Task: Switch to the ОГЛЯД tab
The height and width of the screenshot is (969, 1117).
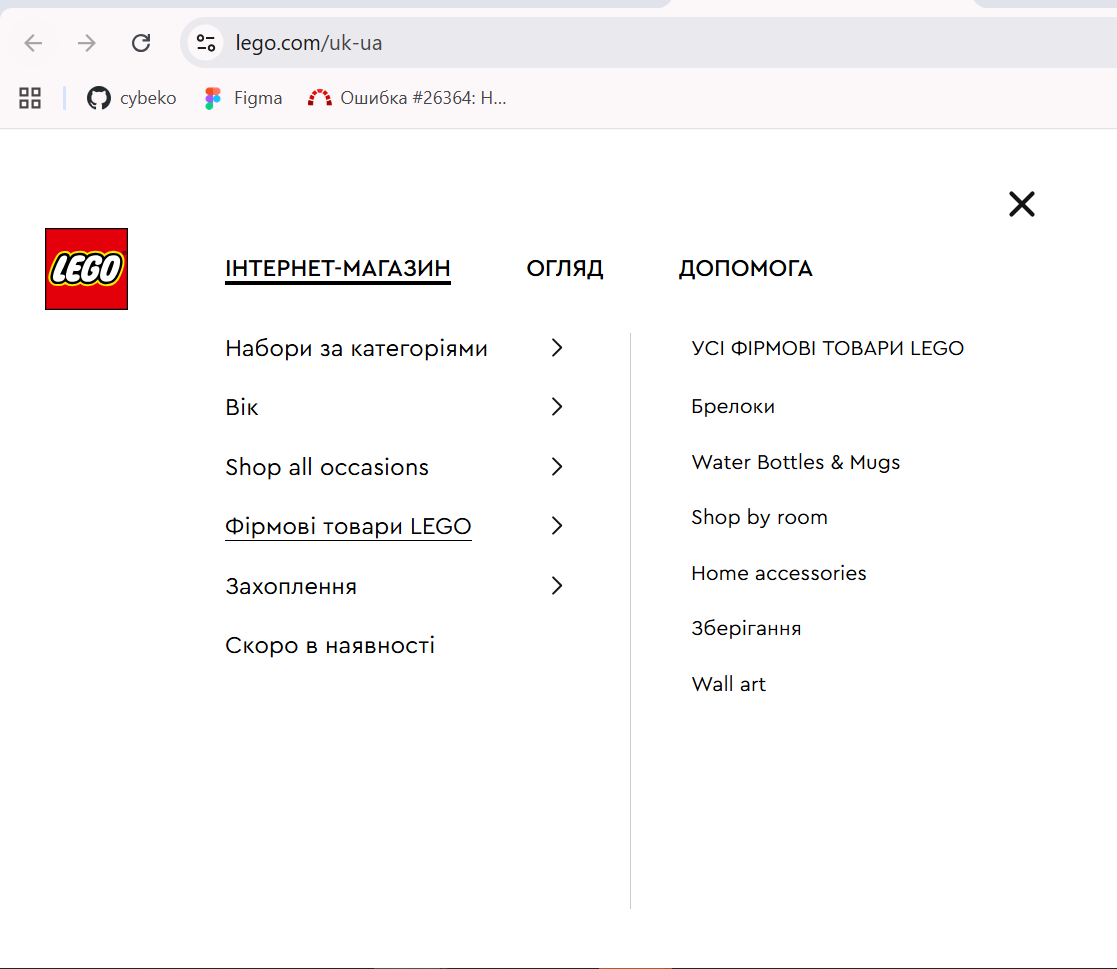Action: point(565,269)
